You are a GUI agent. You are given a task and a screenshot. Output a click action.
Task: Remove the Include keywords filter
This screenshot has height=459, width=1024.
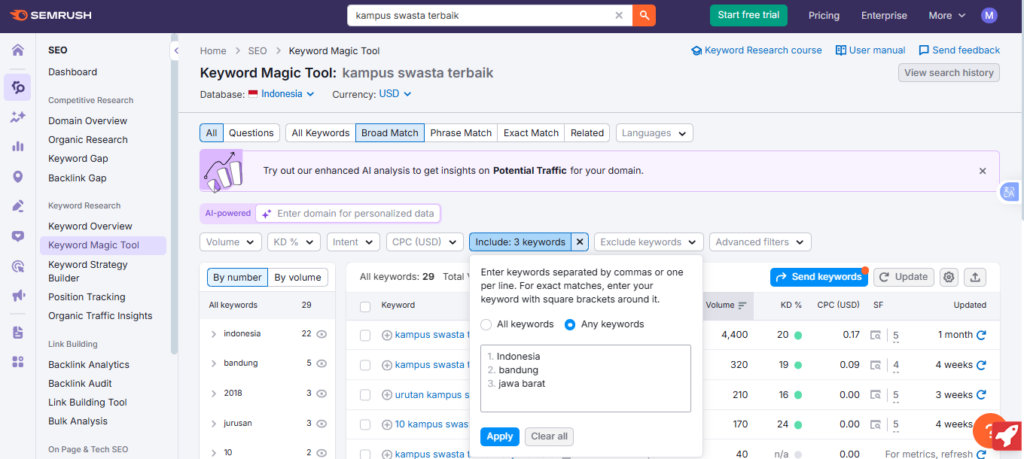(580, 242)
